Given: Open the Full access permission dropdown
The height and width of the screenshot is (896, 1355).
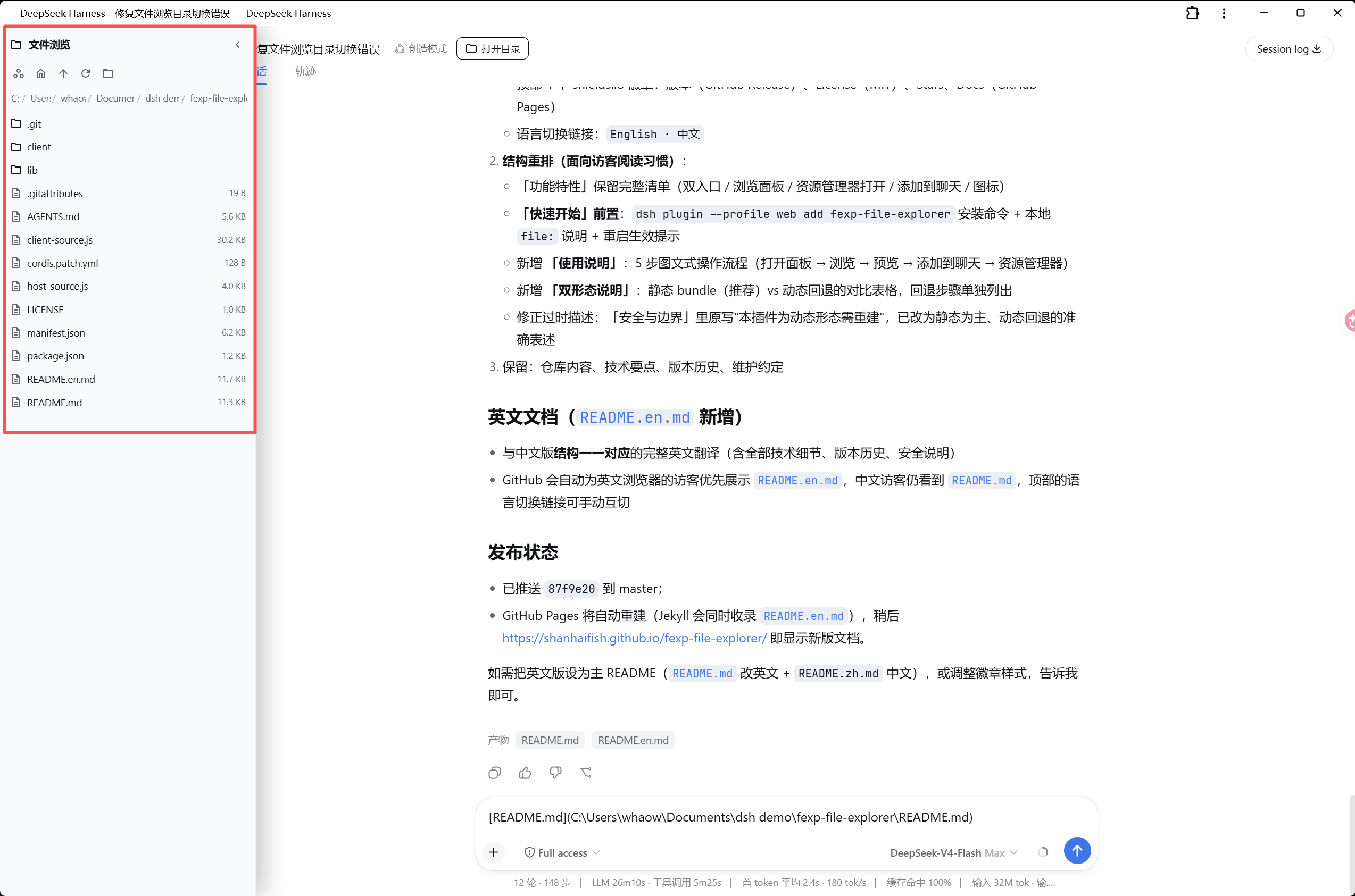Looking at the screenshot, I should point(562,853).
